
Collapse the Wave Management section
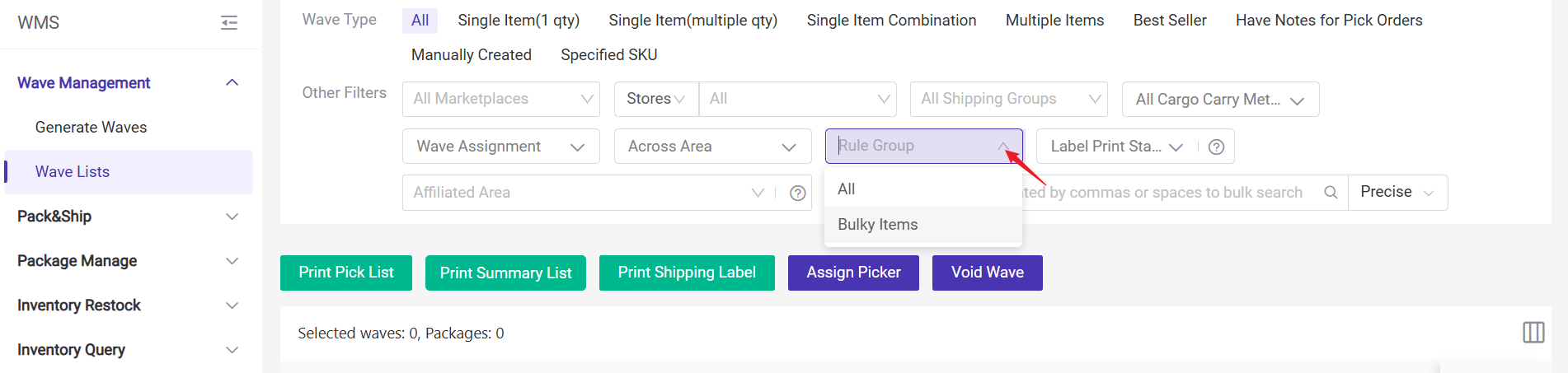[232, 82]
